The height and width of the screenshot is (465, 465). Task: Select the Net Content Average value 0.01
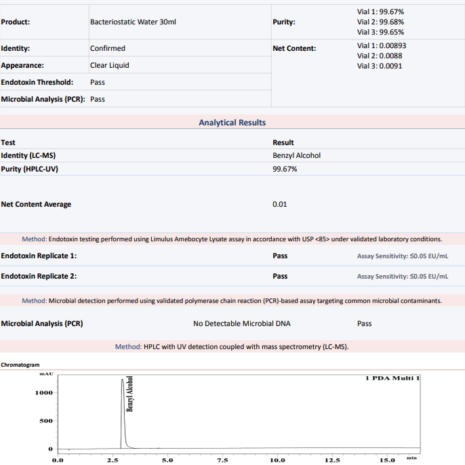279,204
